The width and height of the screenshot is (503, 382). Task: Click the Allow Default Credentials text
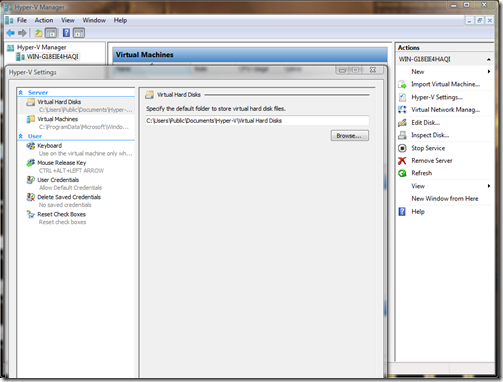click(x=70, y=188)
